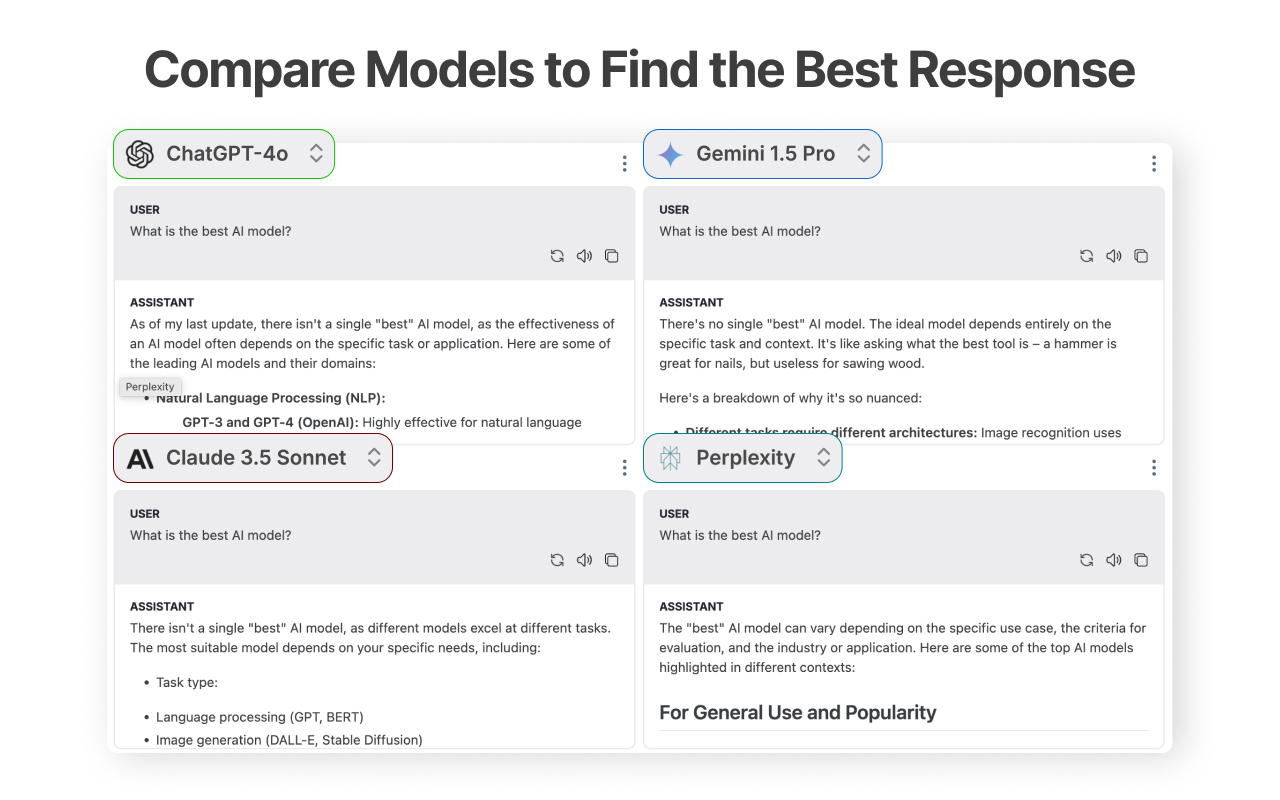Click the OpenAI logo beside ChatGPT-4o
The image size is (1280, 800).
click(139, 153)
